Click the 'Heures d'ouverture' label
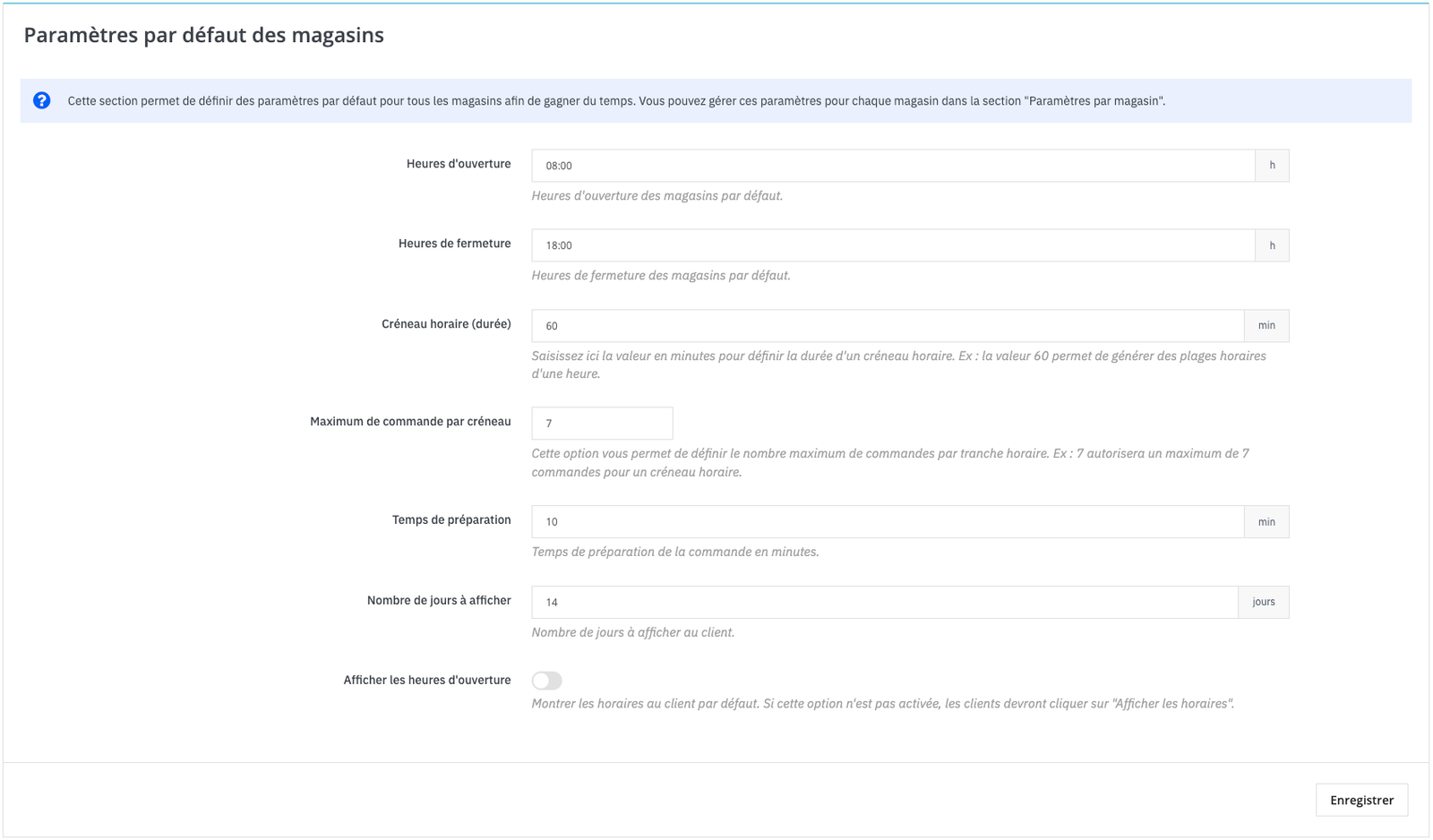 (459, 164)
